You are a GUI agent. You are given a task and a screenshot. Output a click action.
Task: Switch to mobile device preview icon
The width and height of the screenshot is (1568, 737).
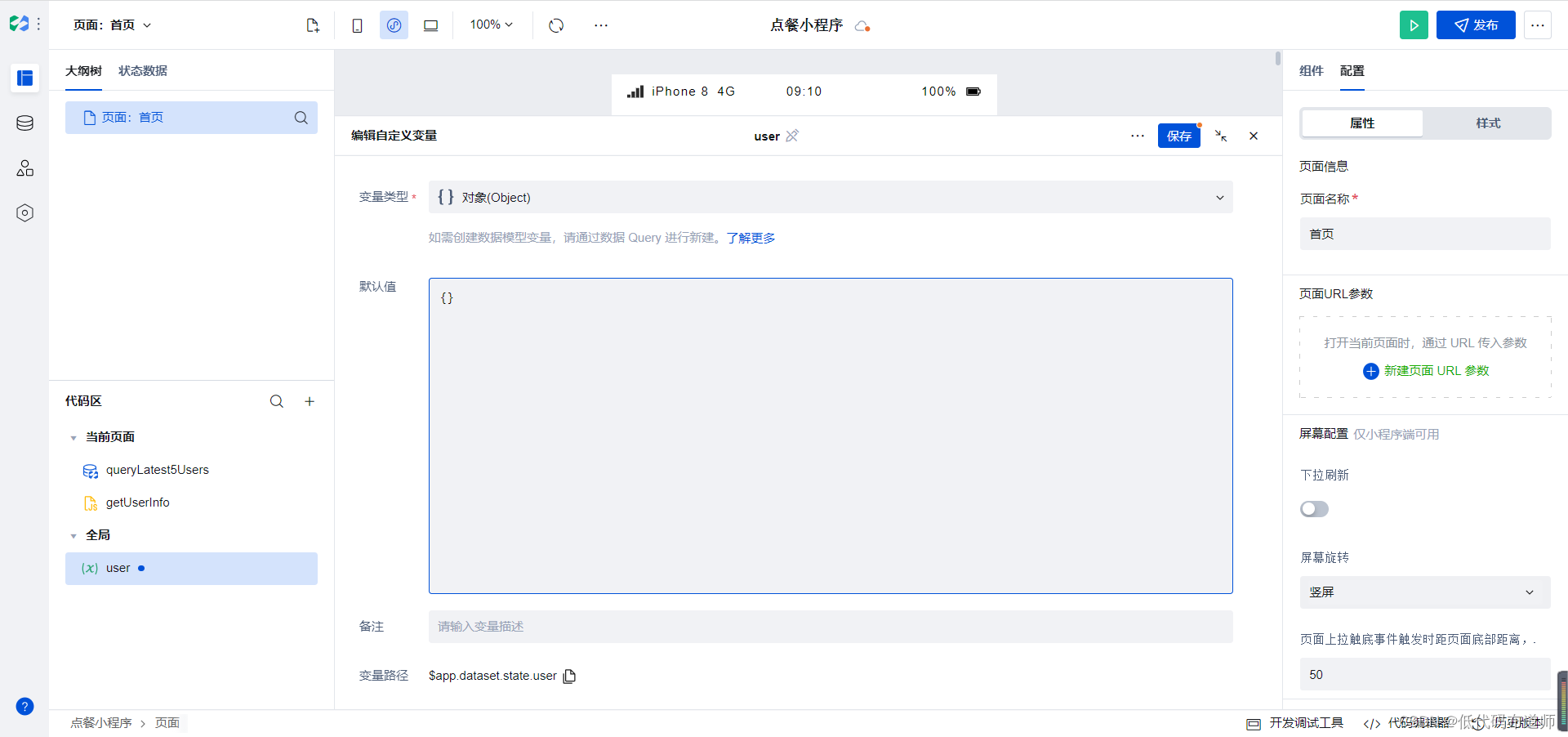357,25
